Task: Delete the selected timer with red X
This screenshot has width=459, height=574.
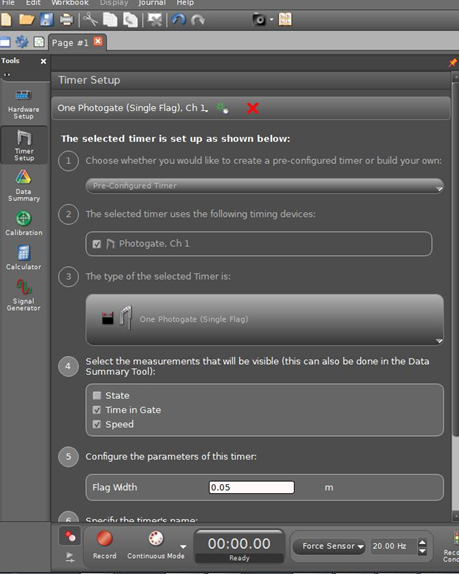Action: point(253,108)
